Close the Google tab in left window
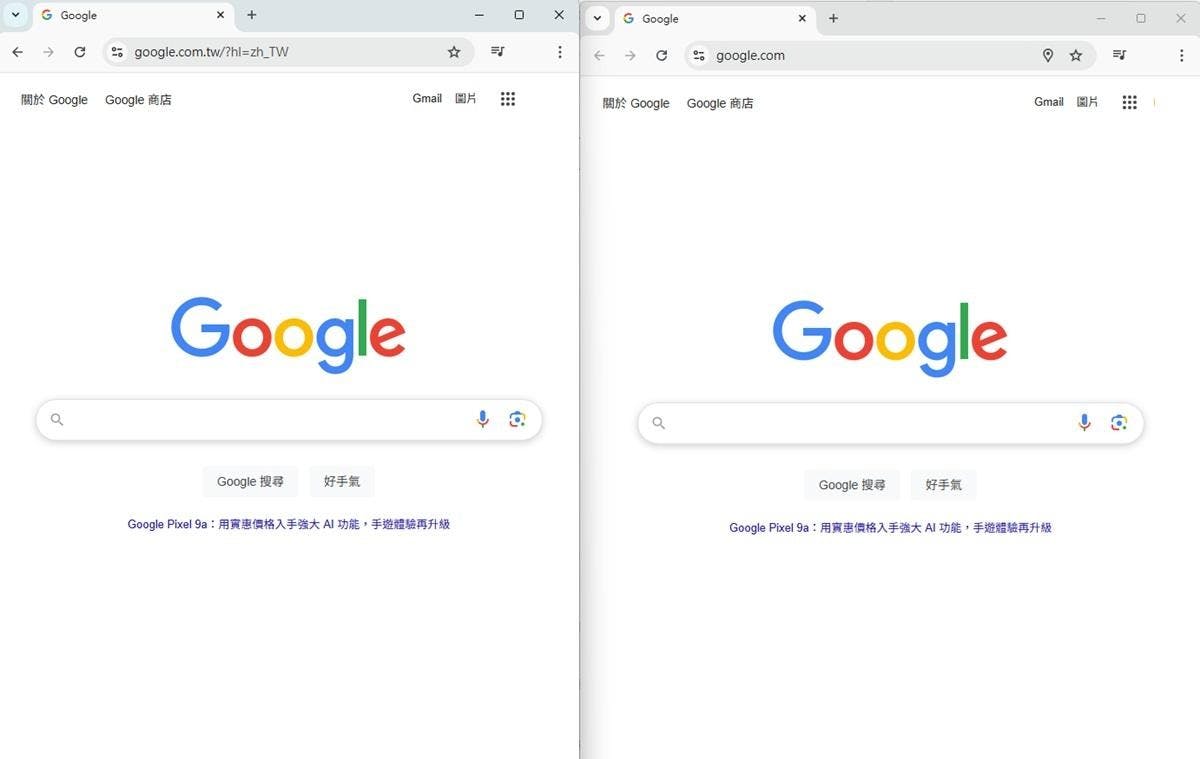Viewport: 1200px width, 759px height. tap(220, 15)
